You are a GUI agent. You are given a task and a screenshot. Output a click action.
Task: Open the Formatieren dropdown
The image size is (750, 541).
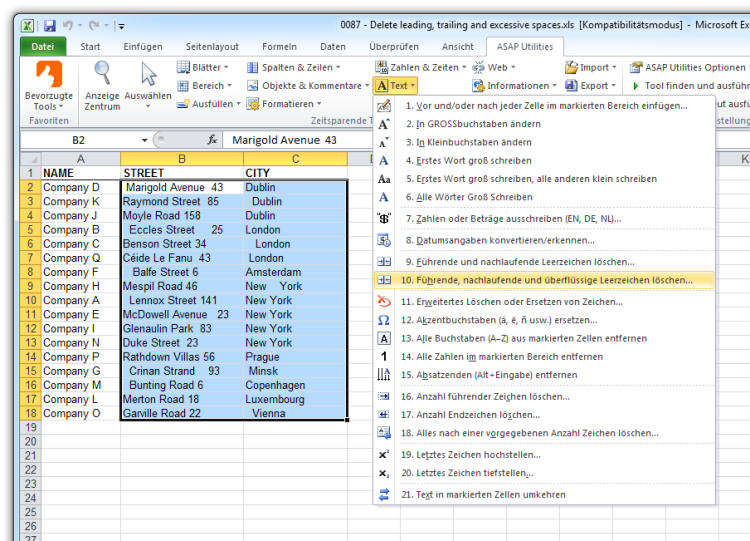[284, 104]
